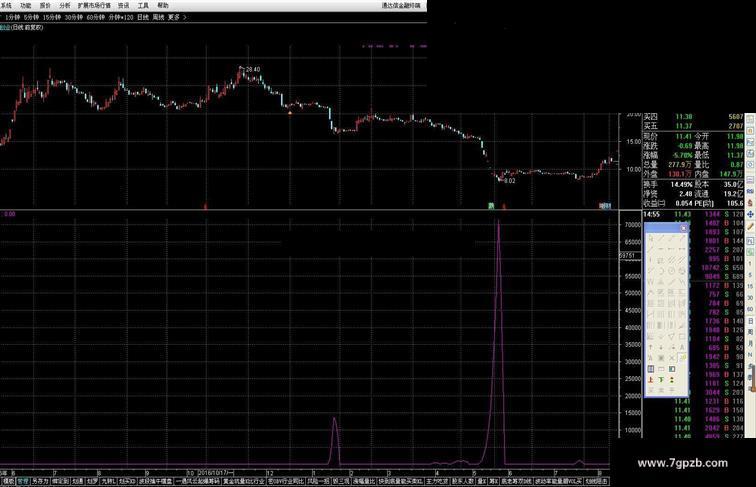Open the 功能 menu
This screenshot has width=756, height=487.
coord(26,5)
